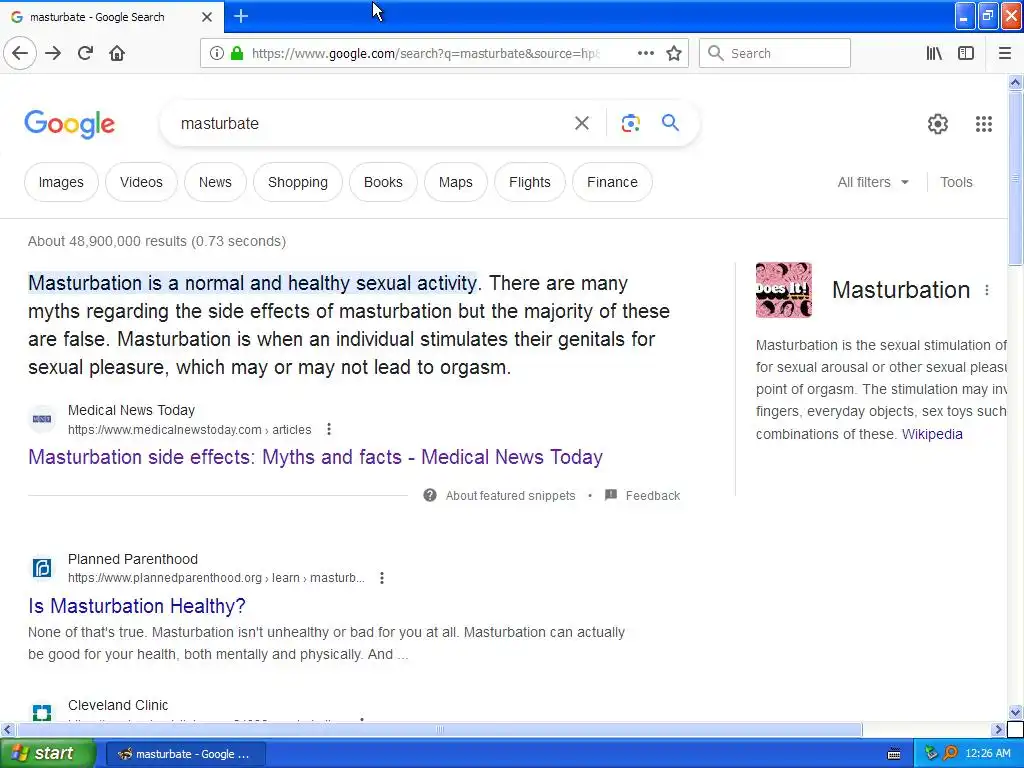Bookmark this page with the star icon

pyautogui.click(x=674, y=53)
